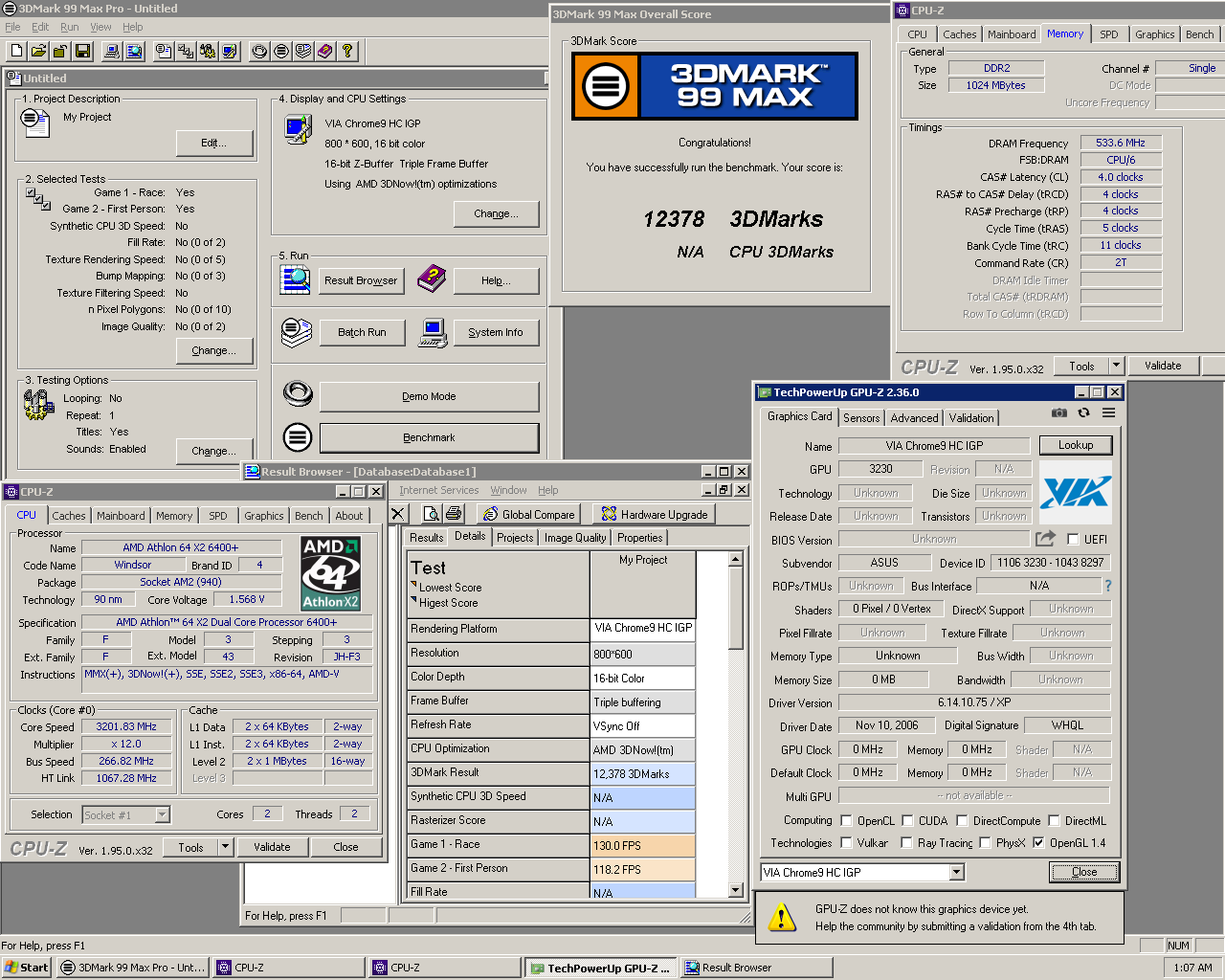The width and height of the screenshot is (1225, 980).
Task: Toggle the PhysX checkbox
Action: [985, 842]
